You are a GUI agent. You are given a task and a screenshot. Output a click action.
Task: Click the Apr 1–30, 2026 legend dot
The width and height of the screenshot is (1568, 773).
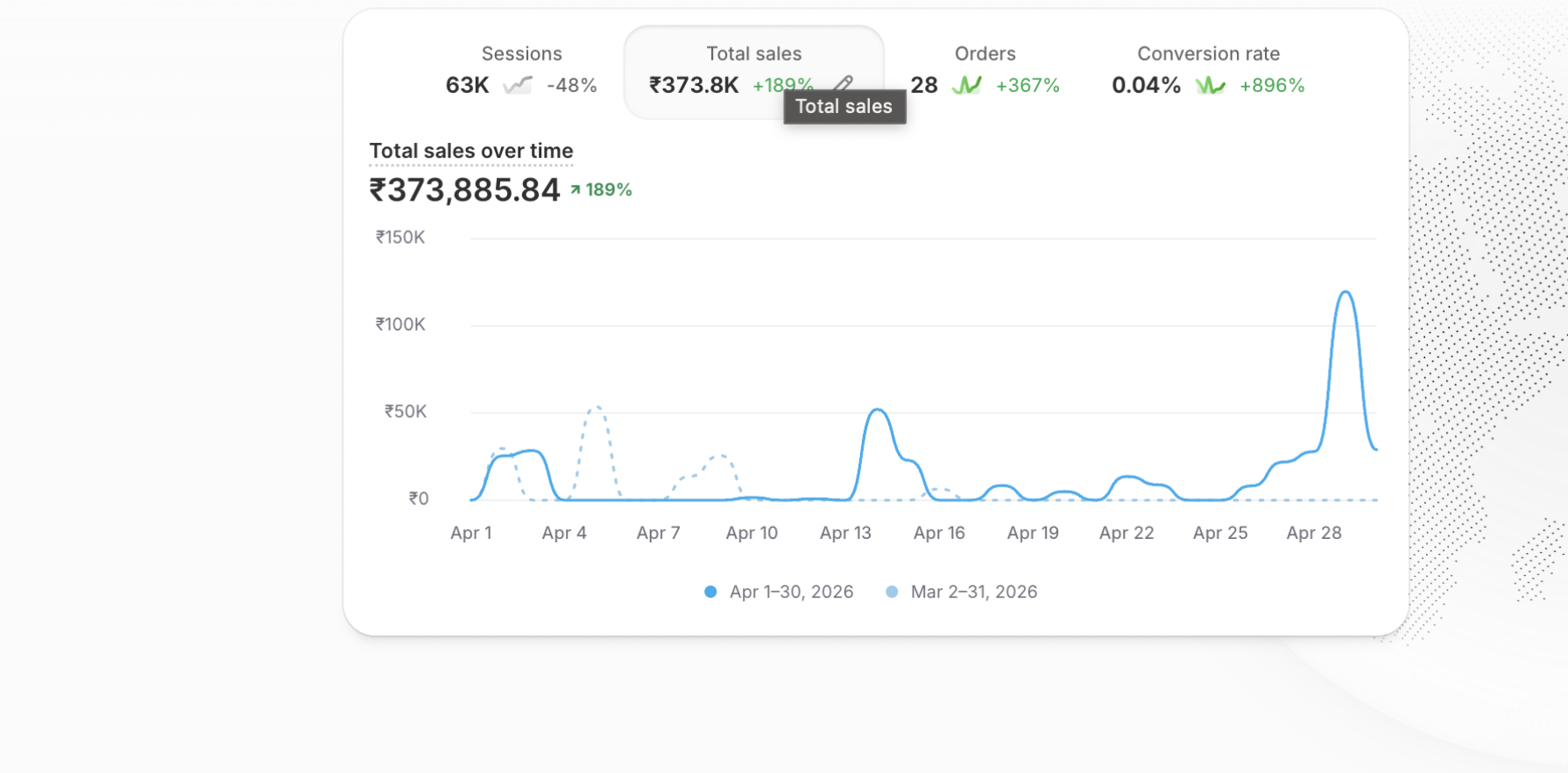tap(710, 592)
